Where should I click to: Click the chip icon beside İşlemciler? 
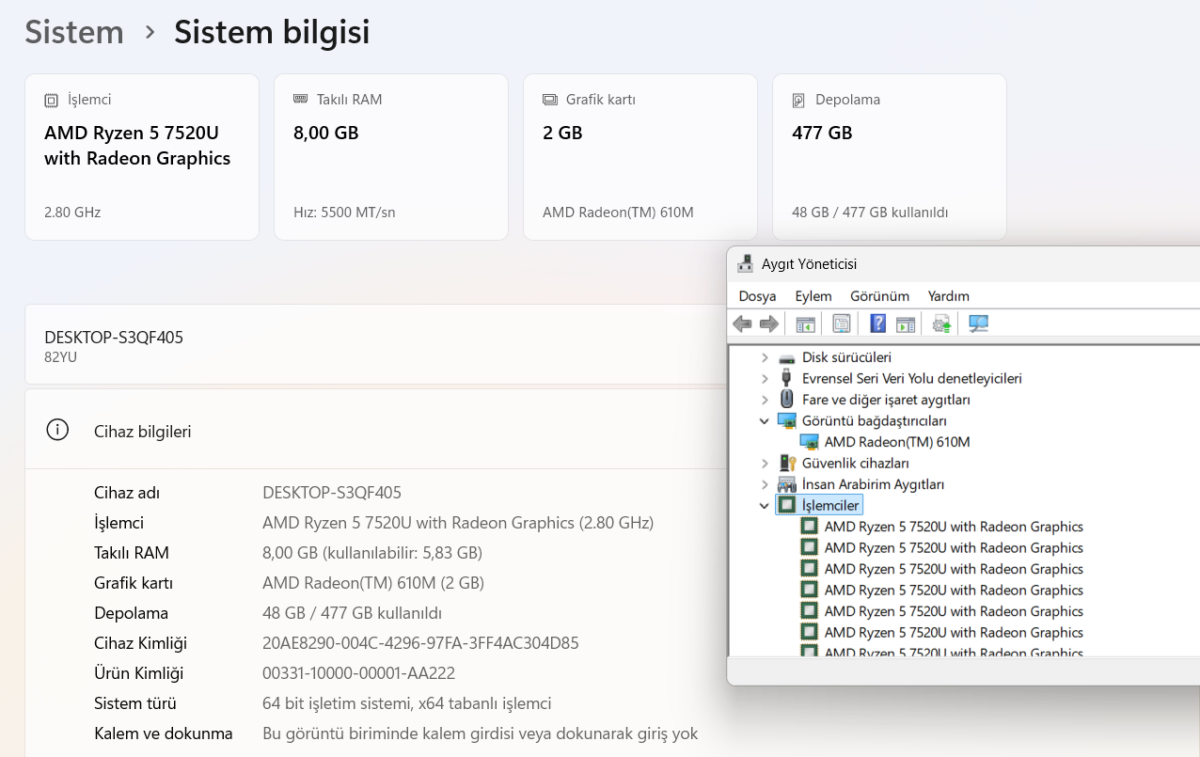click(x=787, y=505)
